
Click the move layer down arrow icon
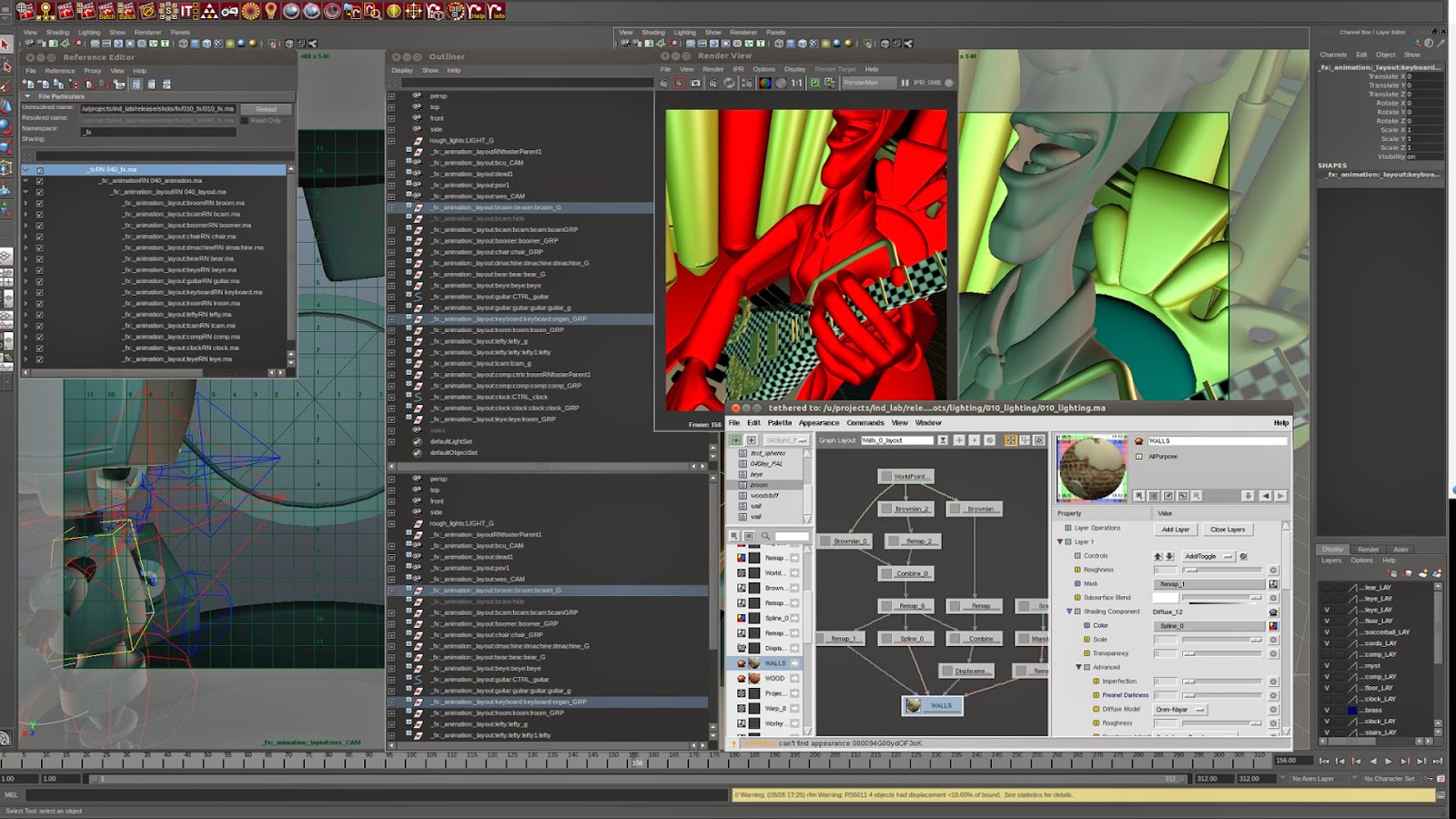pos(1169,556)
